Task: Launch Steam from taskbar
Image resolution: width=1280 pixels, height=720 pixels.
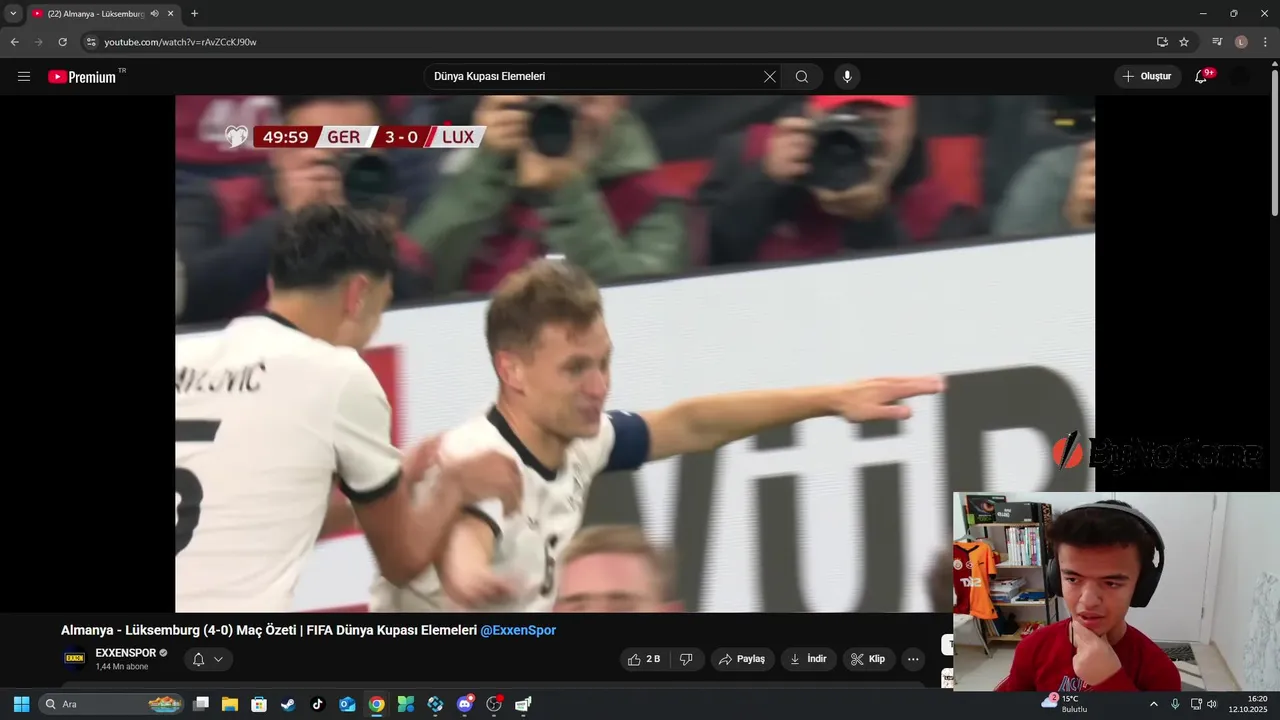Action: [x=288, y=704]
